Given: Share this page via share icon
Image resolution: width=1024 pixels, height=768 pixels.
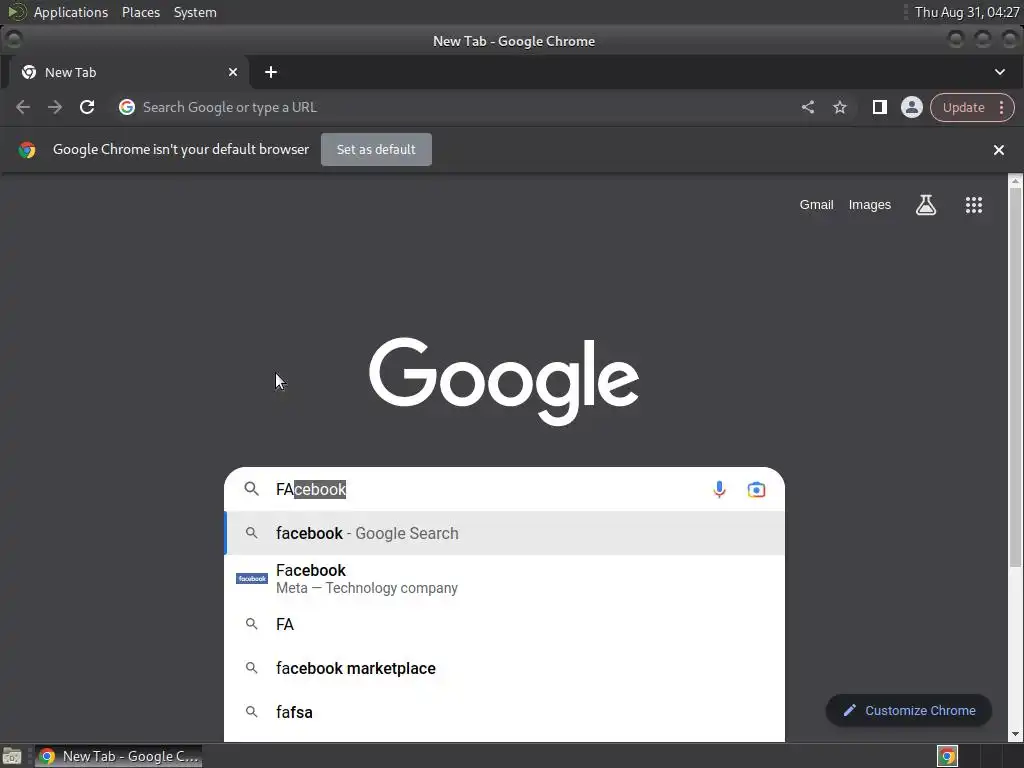Looking at the screenshot, I should pos(808,107).
